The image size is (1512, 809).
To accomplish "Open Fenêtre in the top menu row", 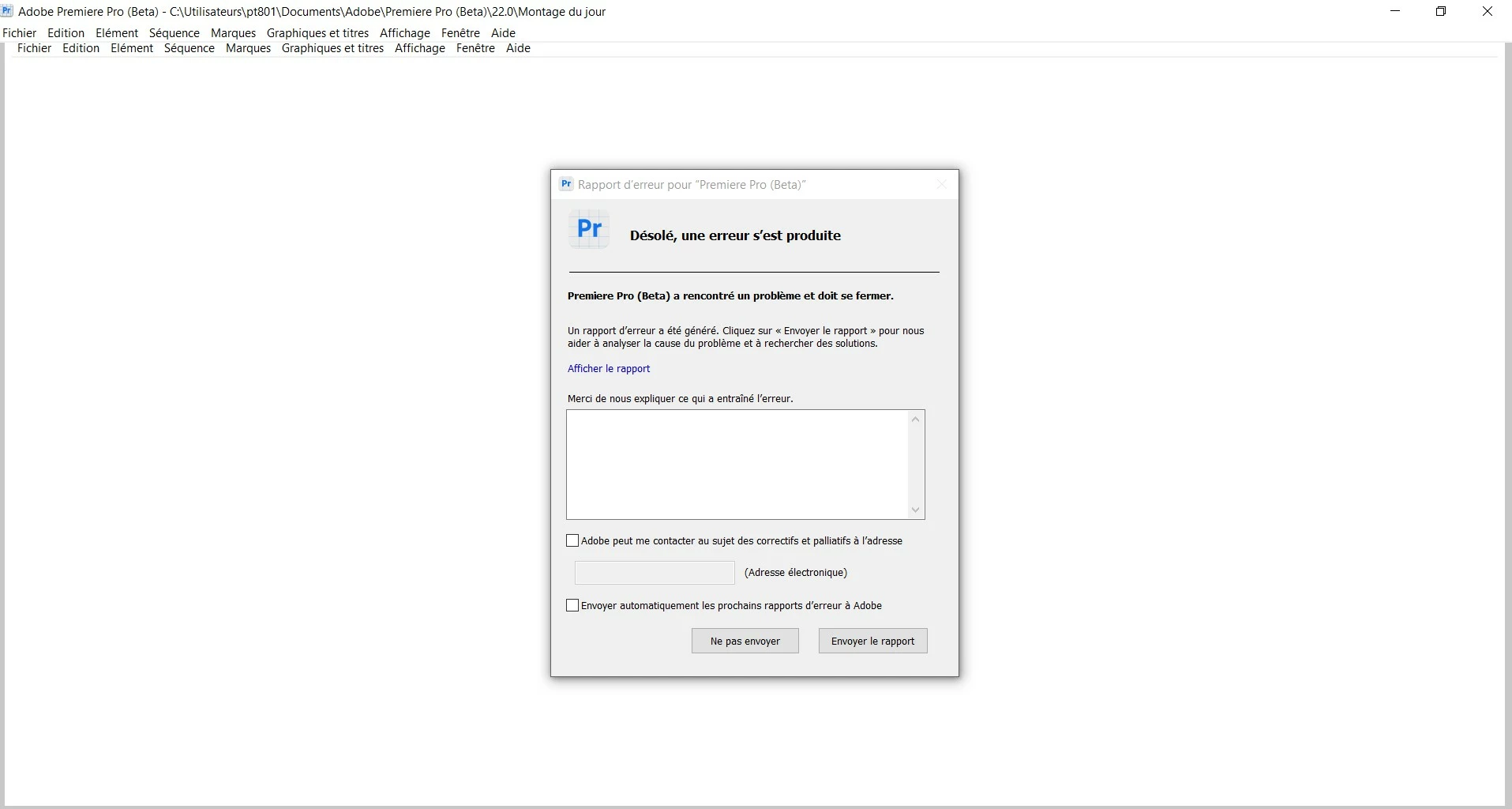I will (460, 33).
